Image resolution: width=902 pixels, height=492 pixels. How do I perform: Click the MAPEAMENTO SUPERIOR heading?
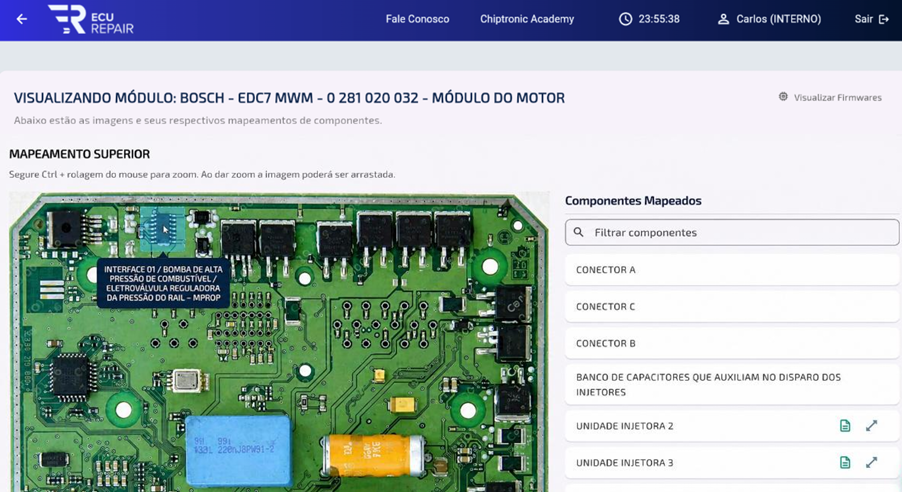[79, 154]
